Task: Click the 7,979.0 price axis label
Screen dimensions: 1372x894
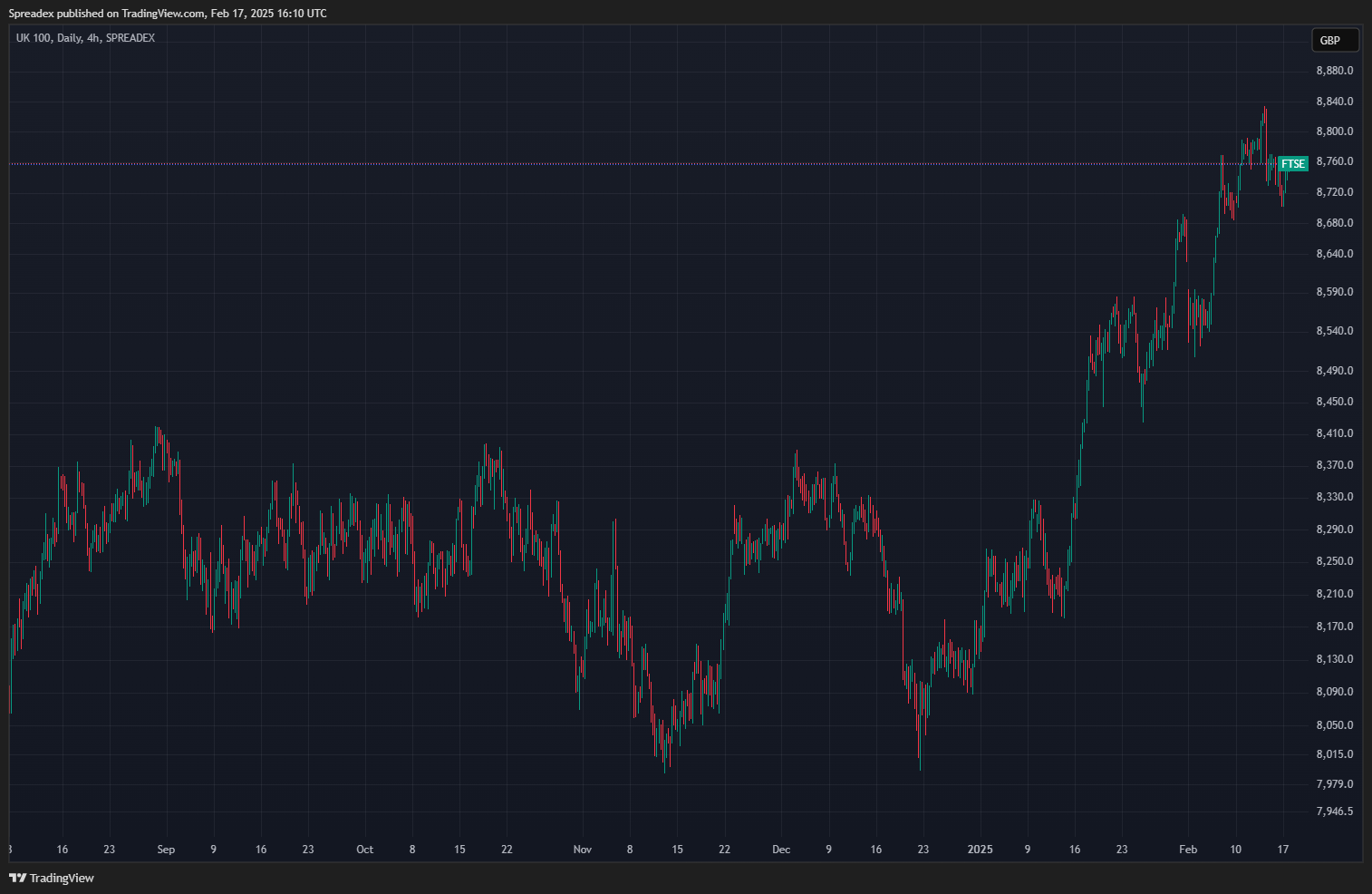Action: tap(1335, 784)
